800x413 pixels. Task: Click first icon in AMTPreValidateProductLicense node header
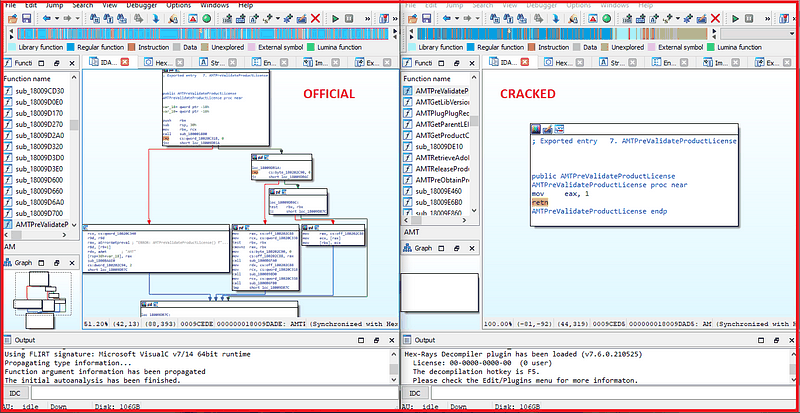point(536,129)
